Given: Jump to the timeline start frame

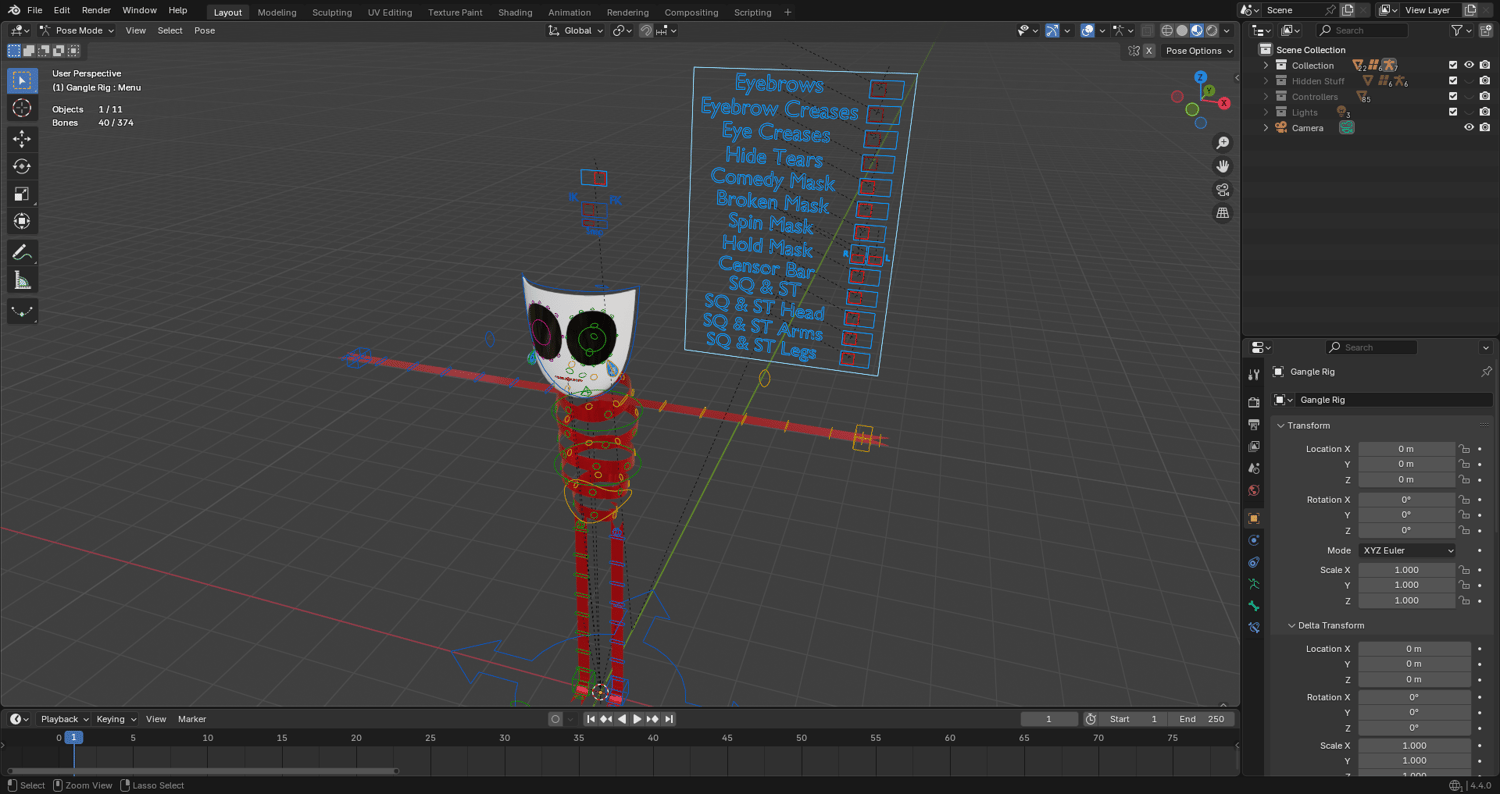Looking at the screenshot, I should pos(591,719).
